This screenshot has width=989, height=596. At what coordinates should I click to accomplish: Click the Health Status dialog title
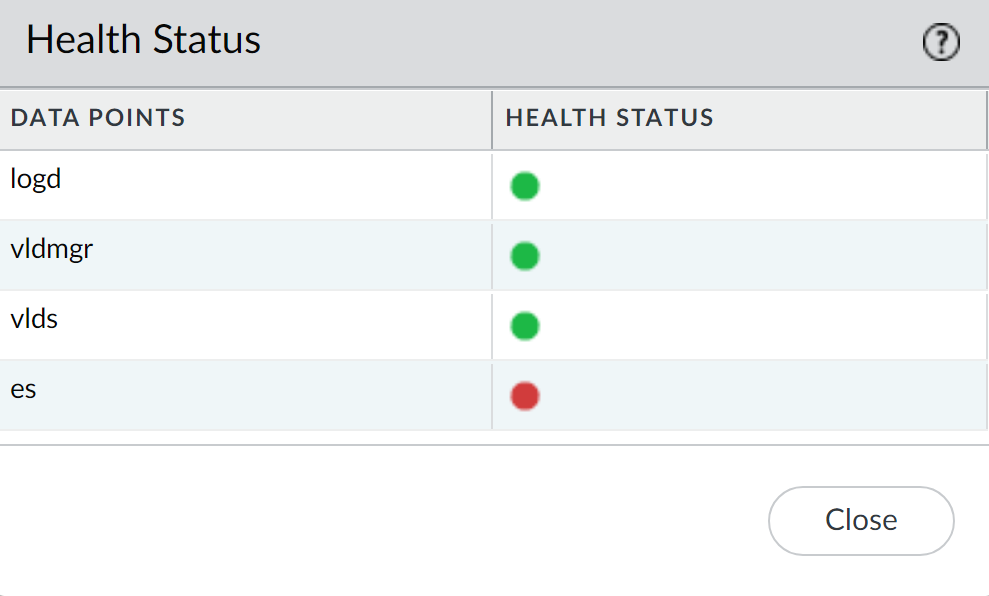coord(143,40)
